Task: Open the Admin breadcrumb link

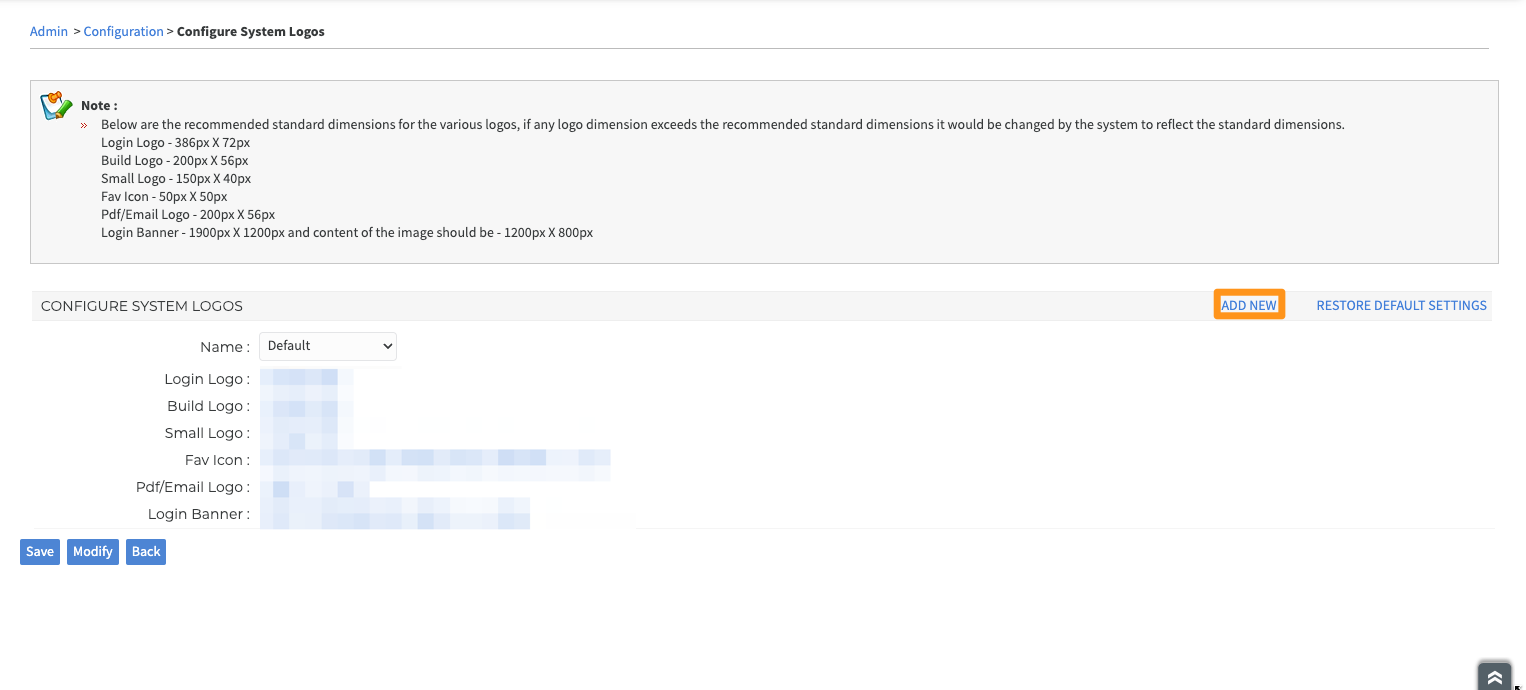Action: point(49,31)
